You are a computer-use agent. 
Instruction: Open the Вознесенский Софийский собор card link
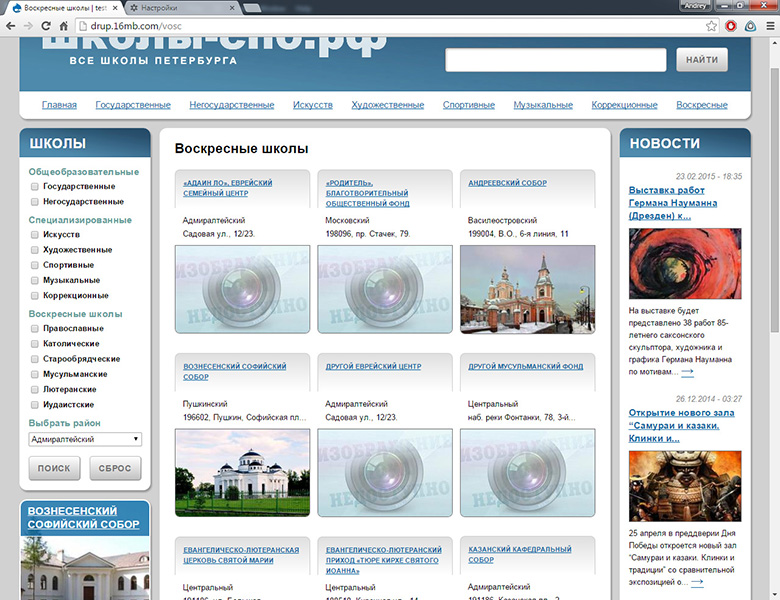coord(234,372)
